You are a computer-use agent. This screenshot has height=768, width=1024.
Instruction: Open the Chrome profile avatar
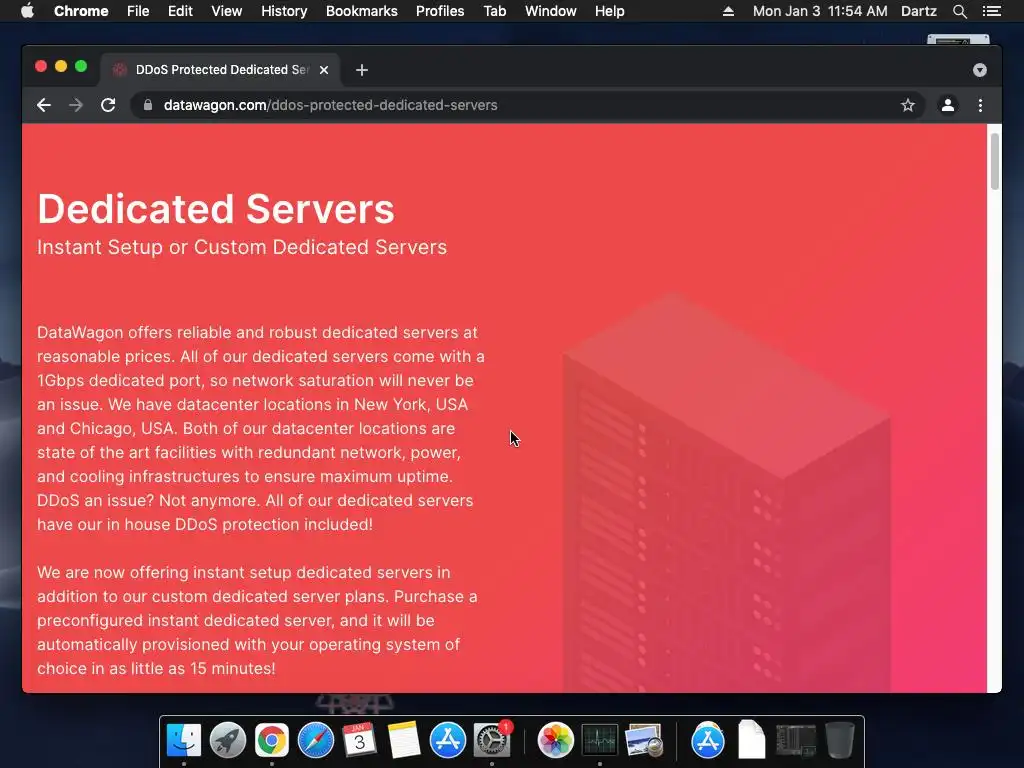(948, 105)
